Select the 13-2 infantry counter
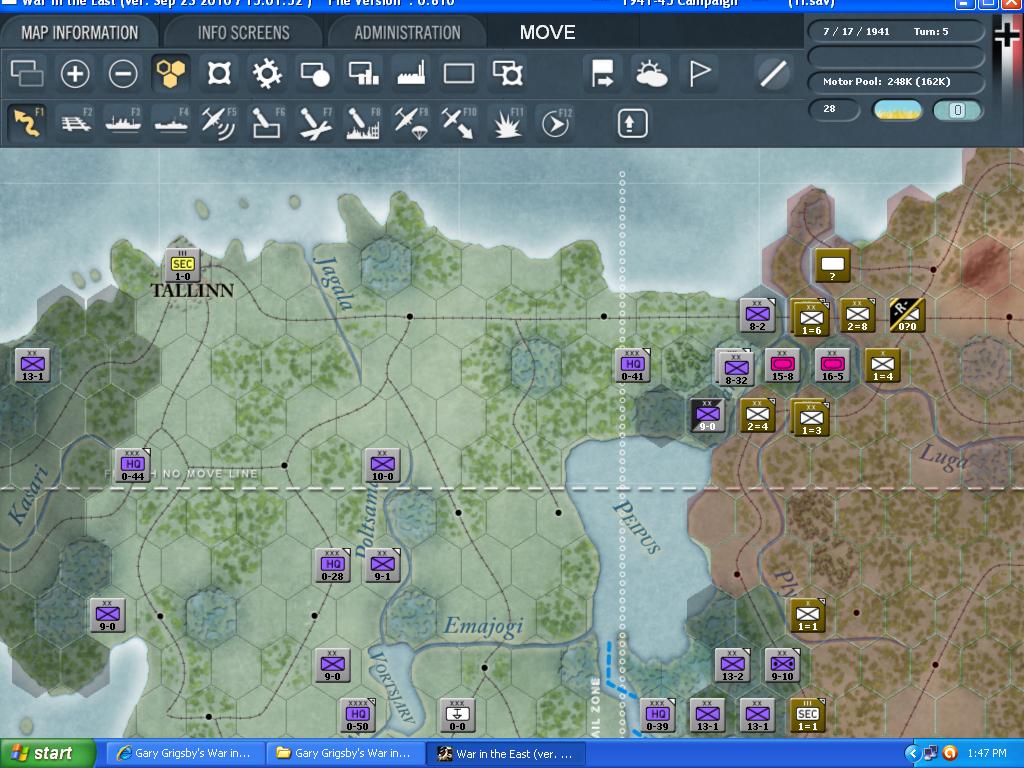 tap(732, 665)
